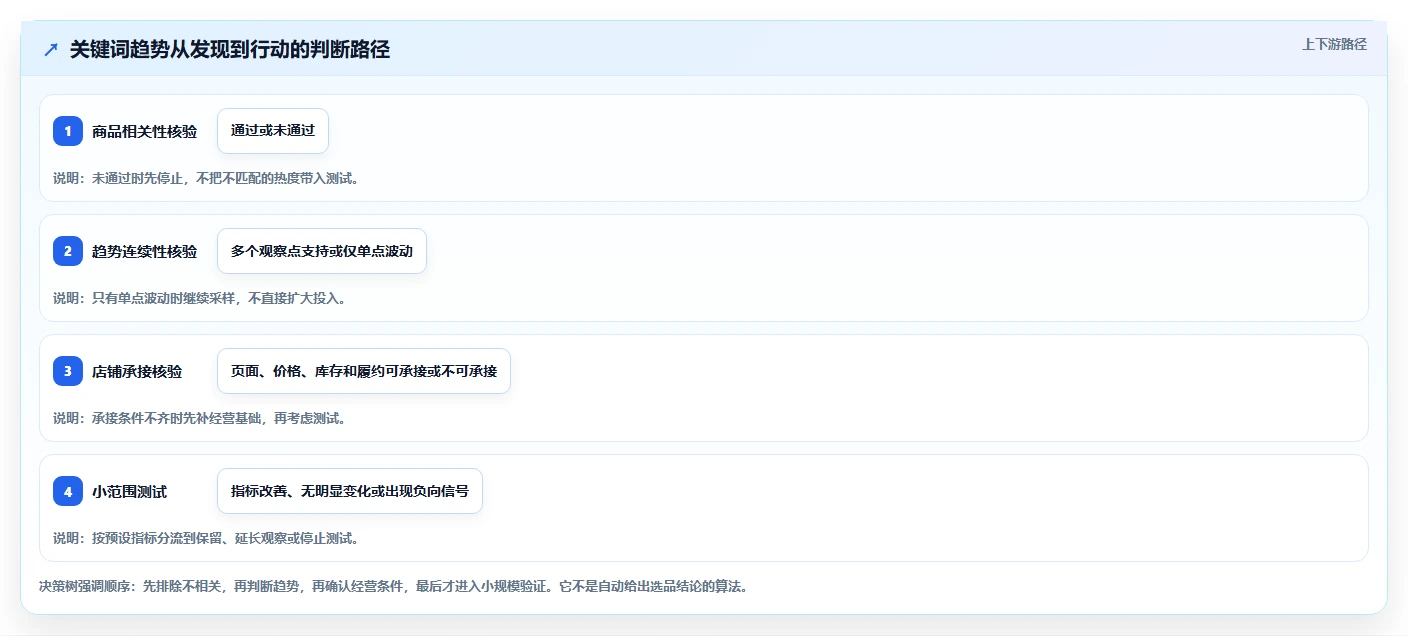Click the step 3 number badge
1408x636 pixels.
68,371
